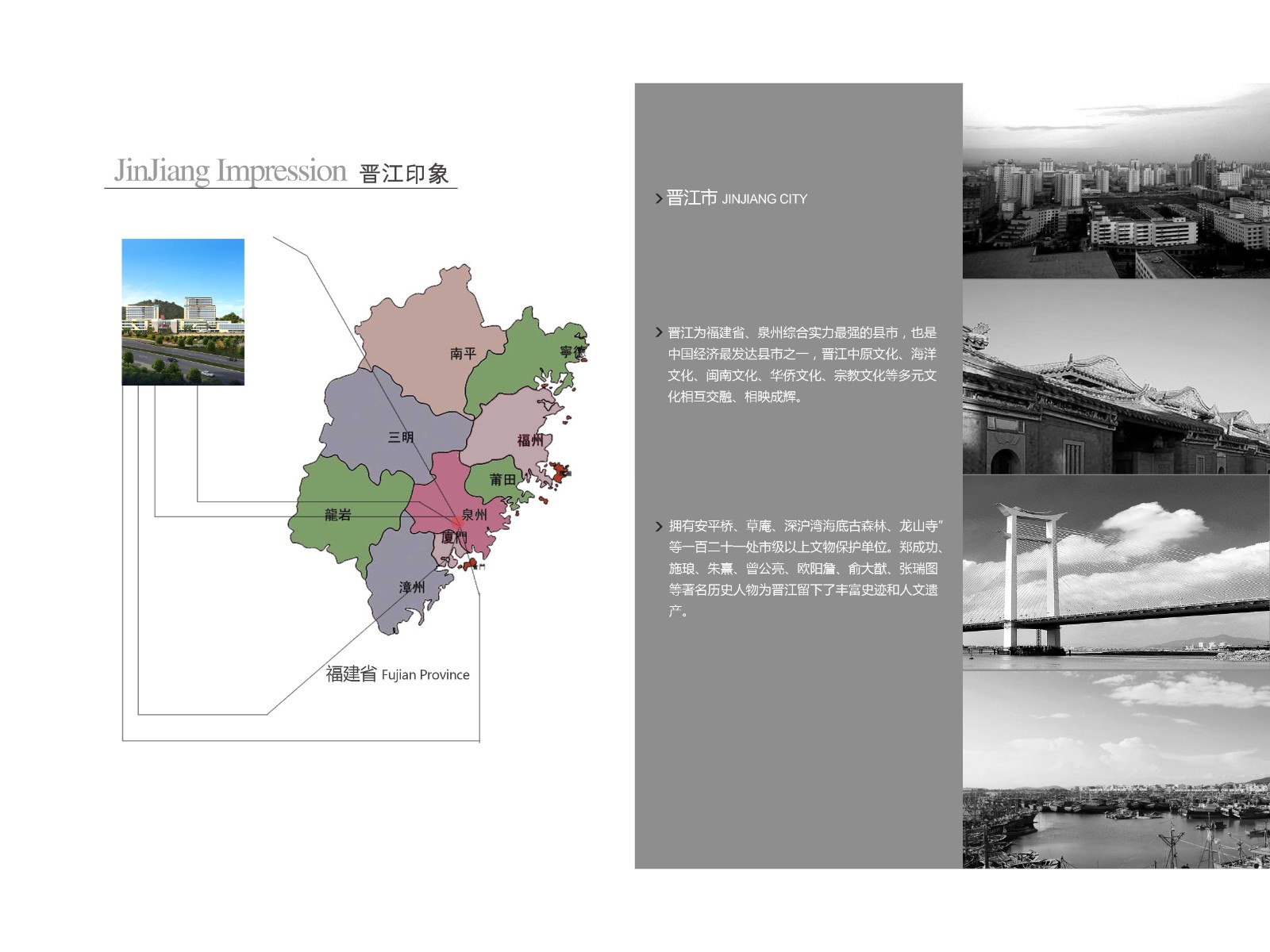Click the 泉州 region label
Viewport: 1270px width, 952px height.
475,515
